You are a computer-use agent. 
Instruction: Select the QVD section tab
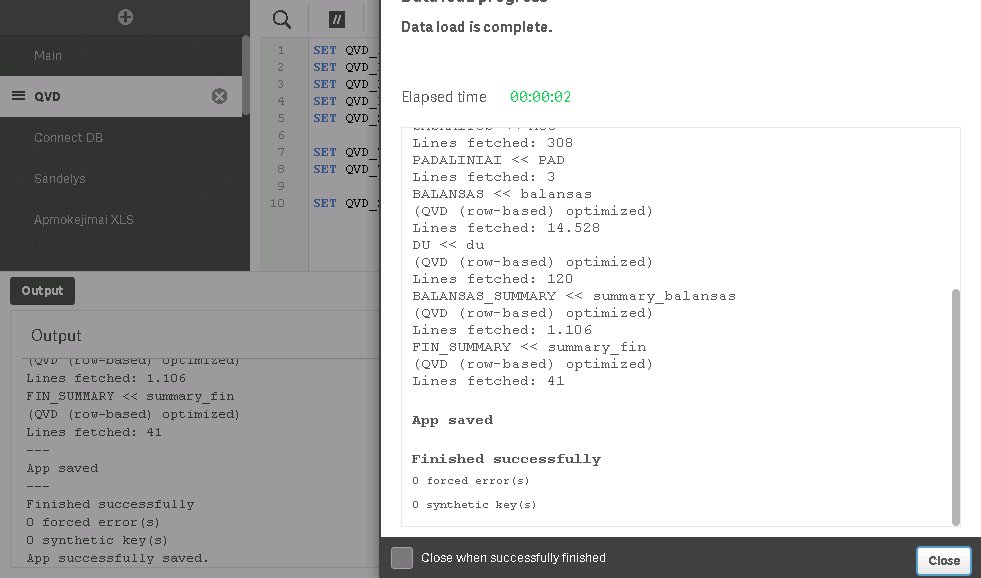coord(121,96)
